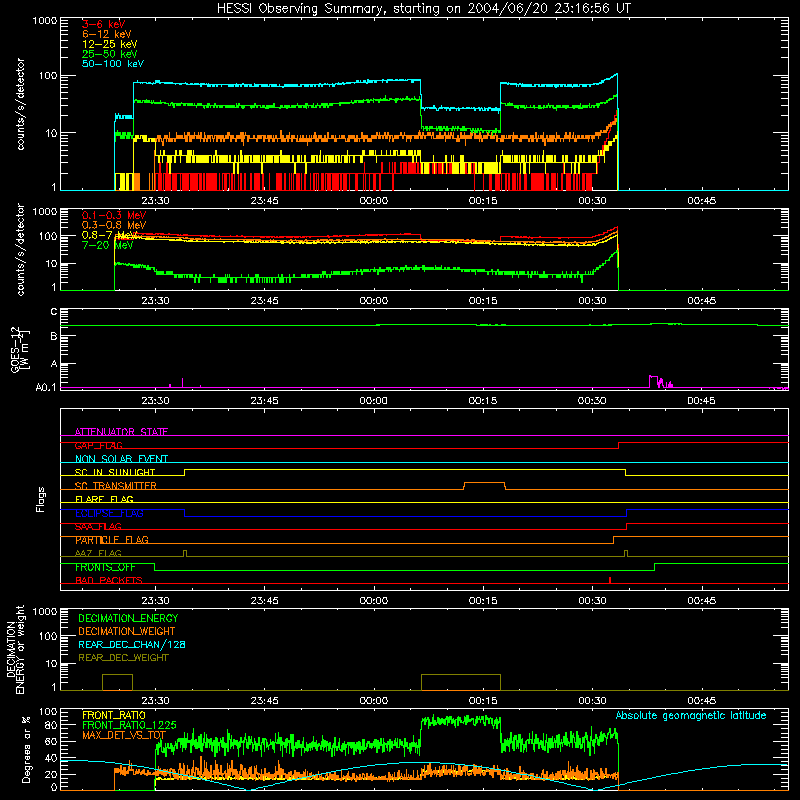Image resolution: width=800 pixels, height=800 pixels.
Task: Select the red 3-6 keV legend label
Action: (104, 24)
